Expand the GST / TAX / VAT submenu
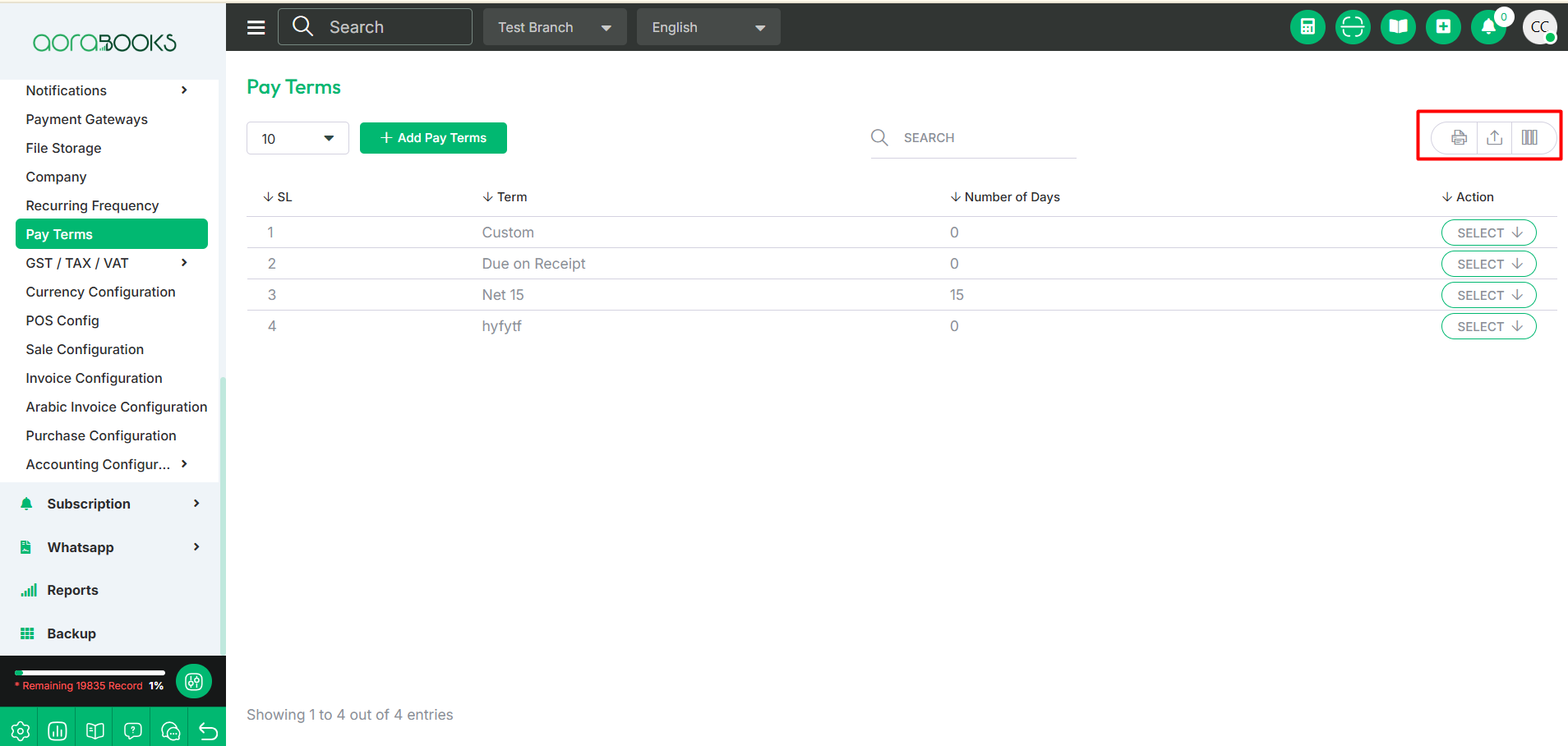 click(184, 263)
